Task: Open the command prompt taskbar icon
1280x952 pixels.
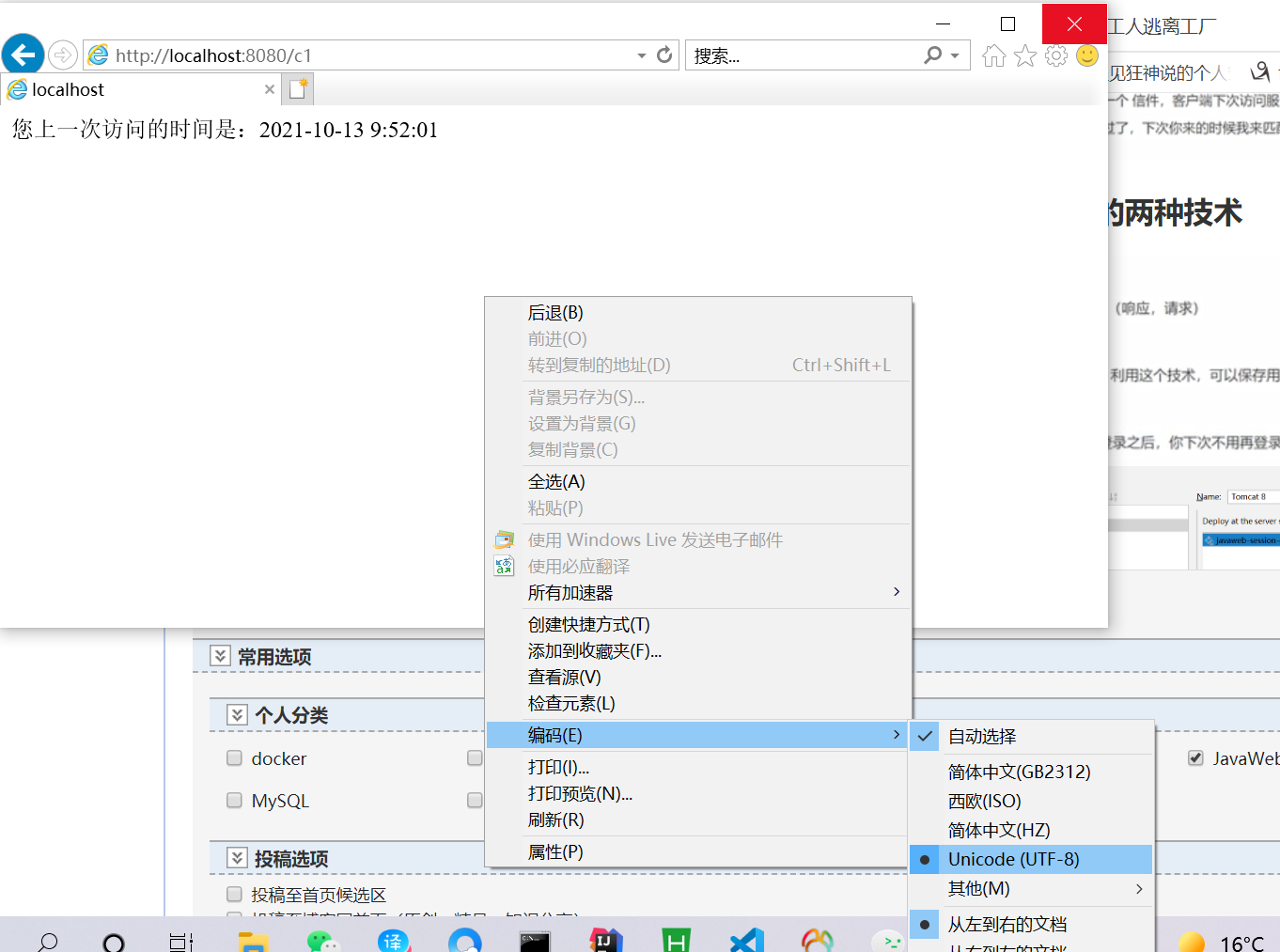Action: click(535, 941)
